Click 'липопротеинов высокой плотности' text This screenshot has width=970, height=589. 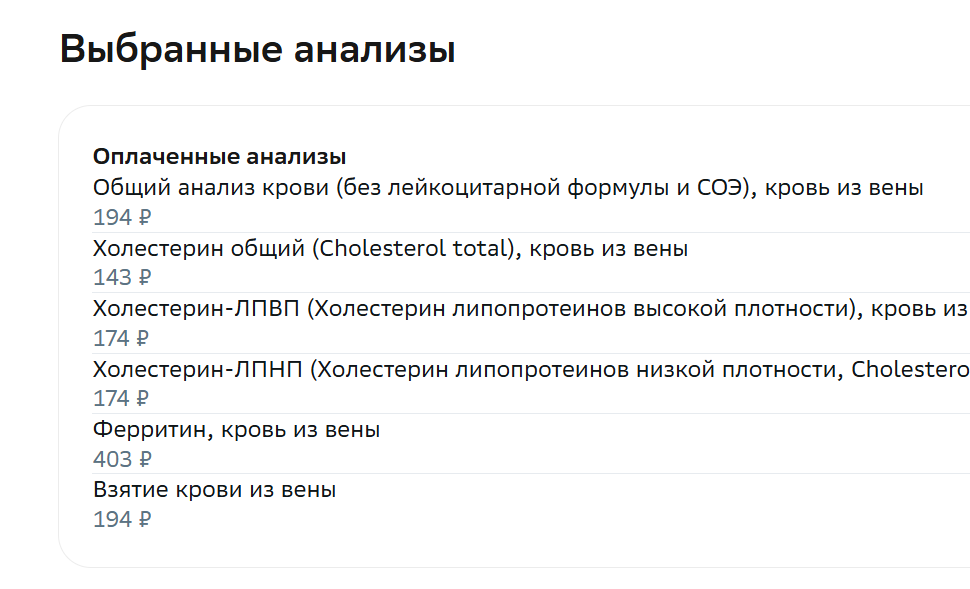[x=651, y=308]
